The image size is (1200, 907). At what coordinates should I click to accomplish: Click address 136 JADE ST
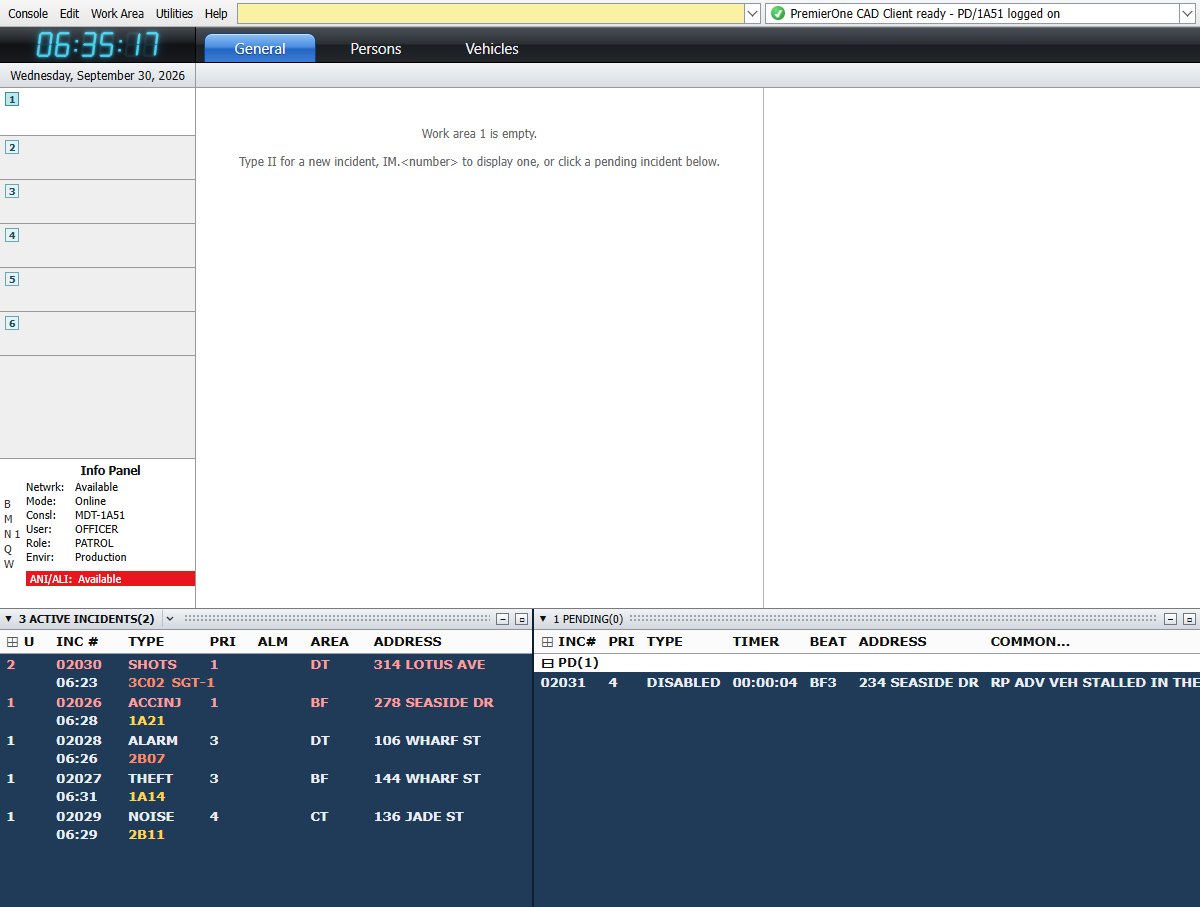(419, 816)
